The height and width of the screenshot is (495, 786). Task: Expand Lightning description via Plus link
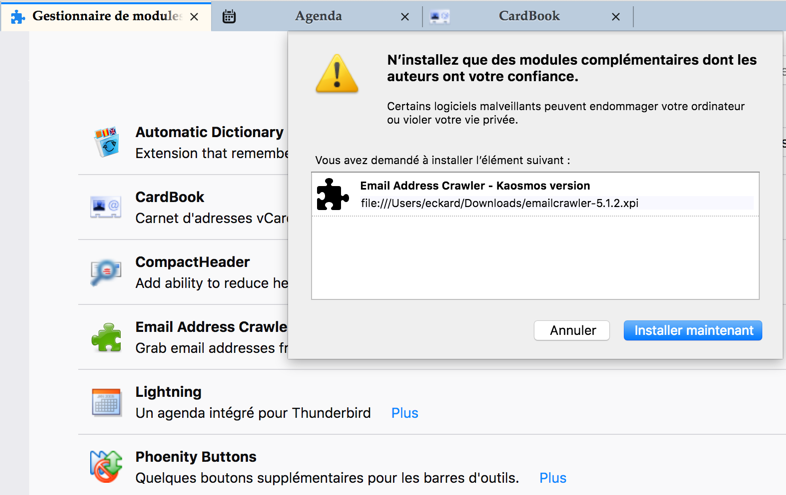point(405,413)
